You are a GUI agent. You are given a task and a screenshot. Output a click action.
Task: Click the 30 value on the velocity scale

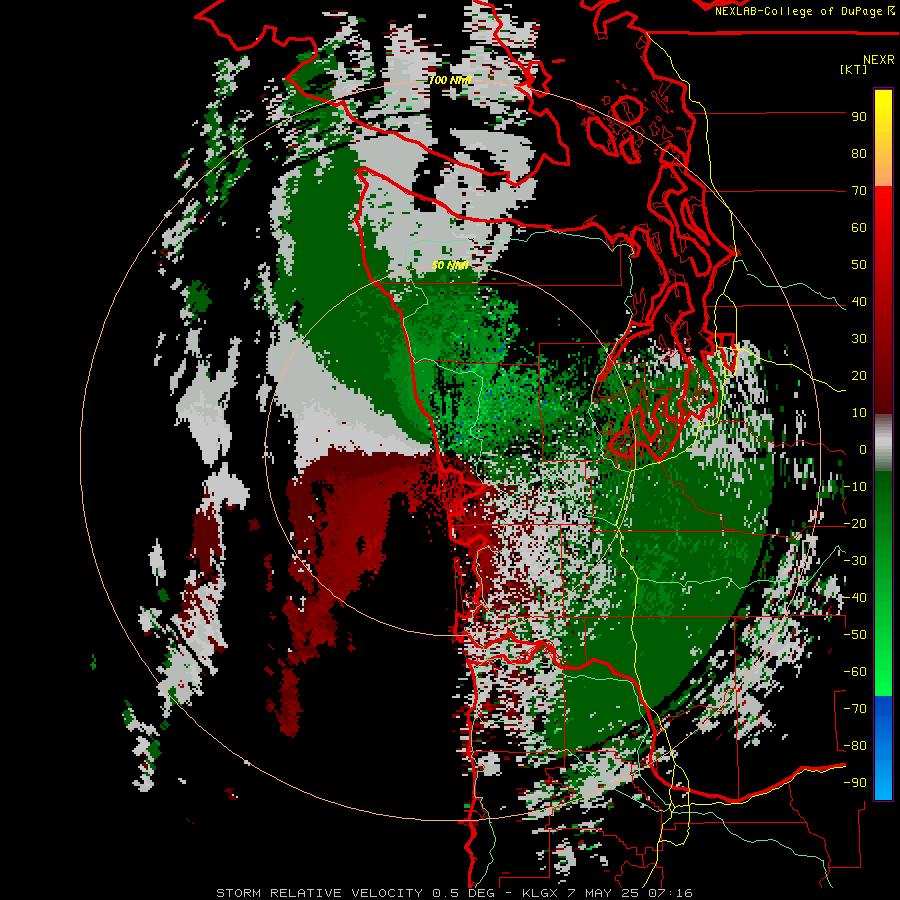click(859, 339)
